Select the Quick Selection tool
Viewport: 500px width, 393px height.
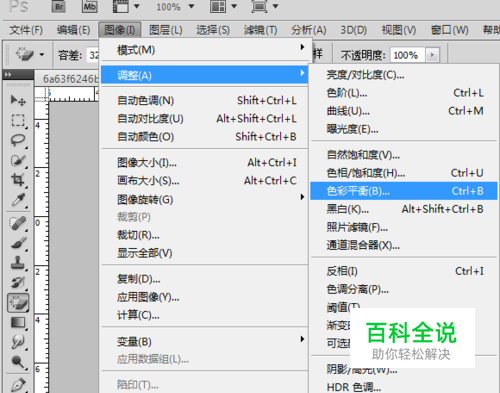click(x=18, y=160)
